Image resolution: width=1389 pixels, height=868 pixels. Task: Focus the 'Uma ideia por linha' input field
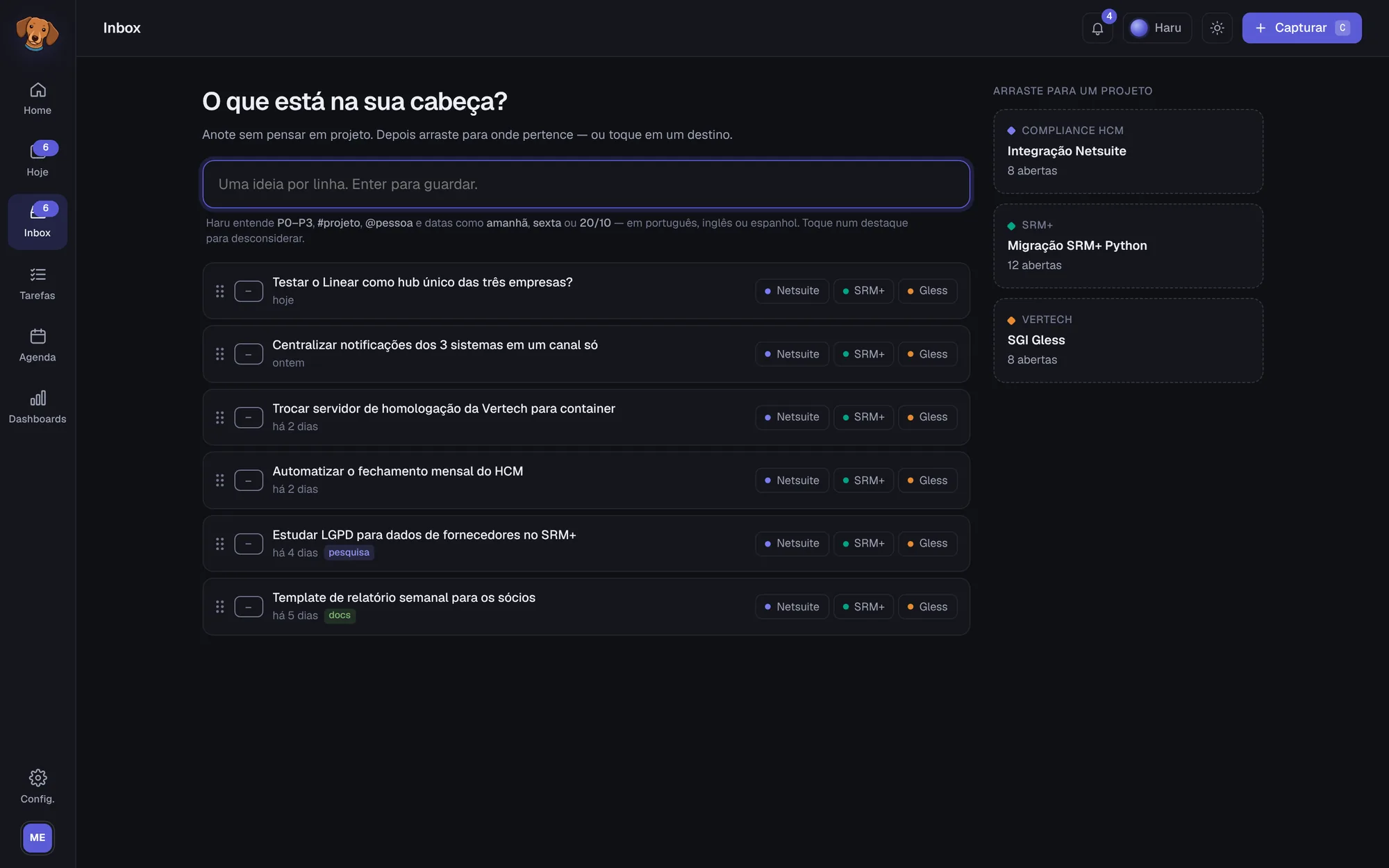586,184
